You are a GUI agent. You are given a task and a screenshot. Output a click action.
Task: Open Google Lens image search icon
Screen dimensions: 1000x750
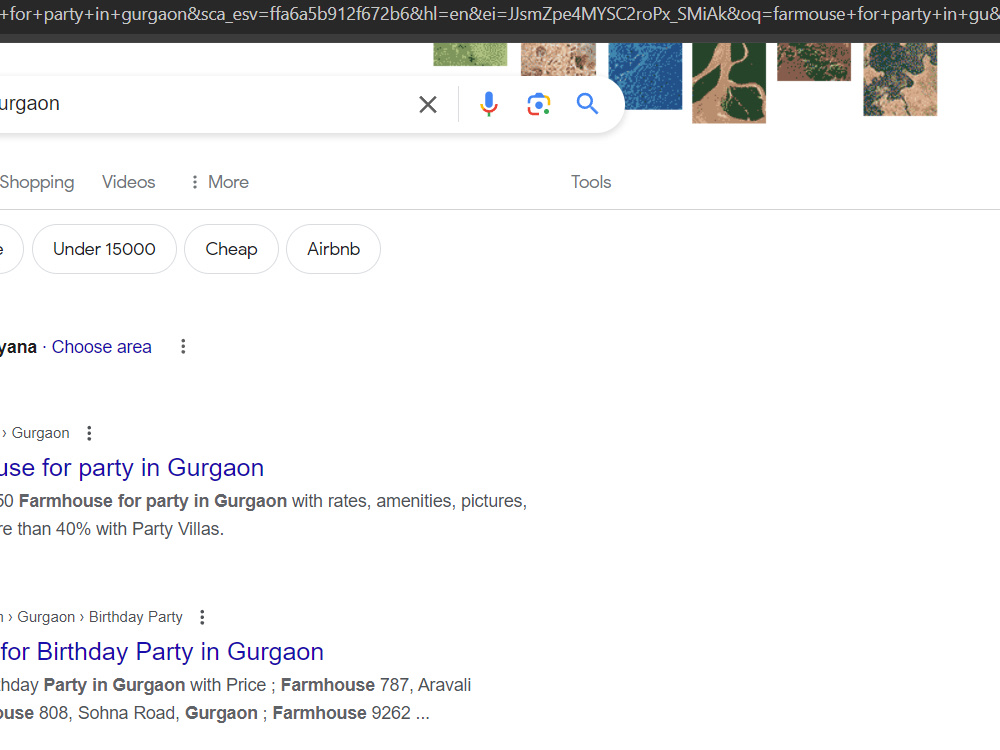[x=539, y=104]
